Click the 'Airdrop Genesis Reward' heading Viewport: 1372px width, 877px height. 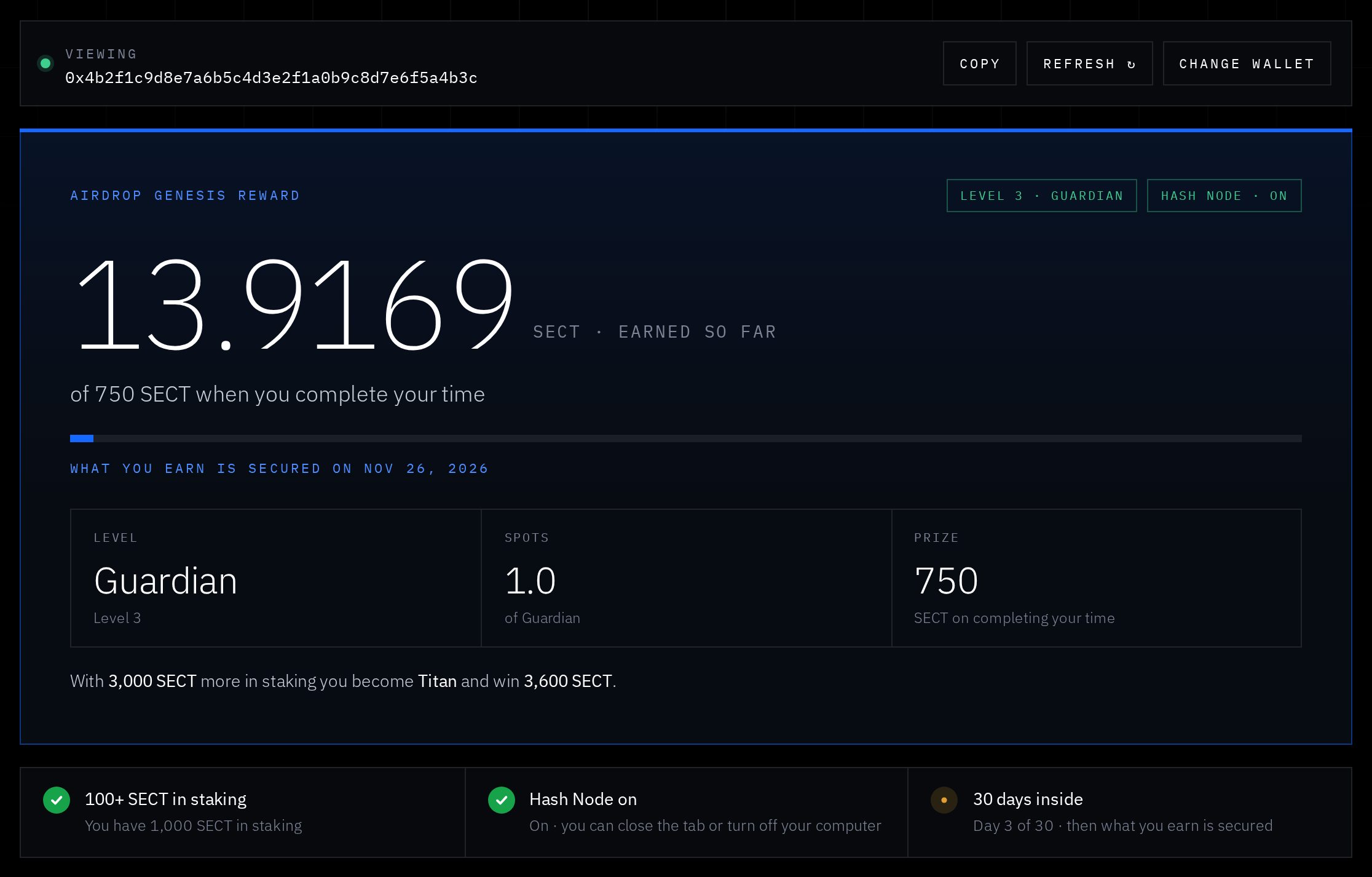click(x=185, y=196)
